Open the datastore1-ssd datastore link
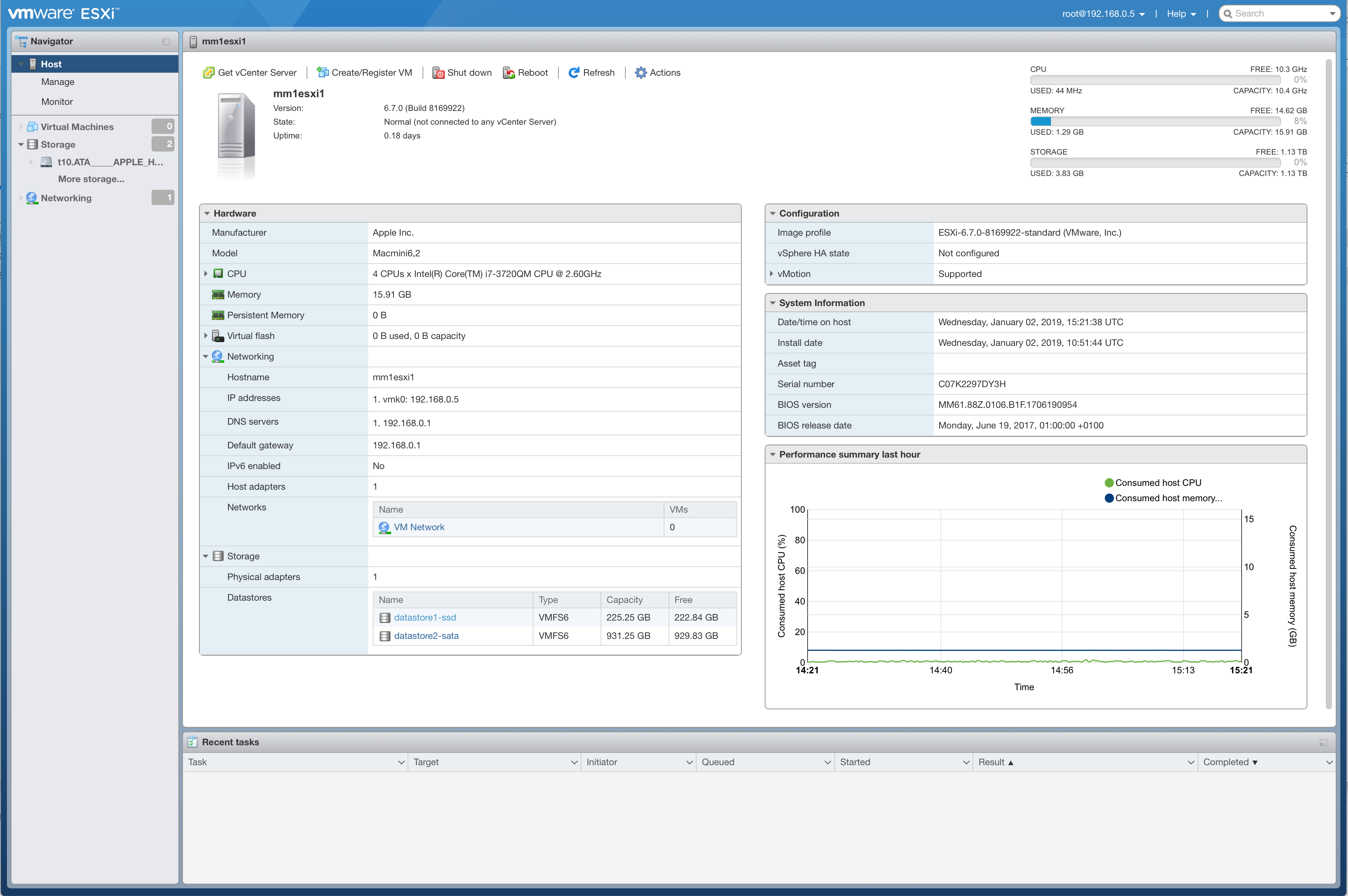1348x896 pixels. [x=425, y=617]
